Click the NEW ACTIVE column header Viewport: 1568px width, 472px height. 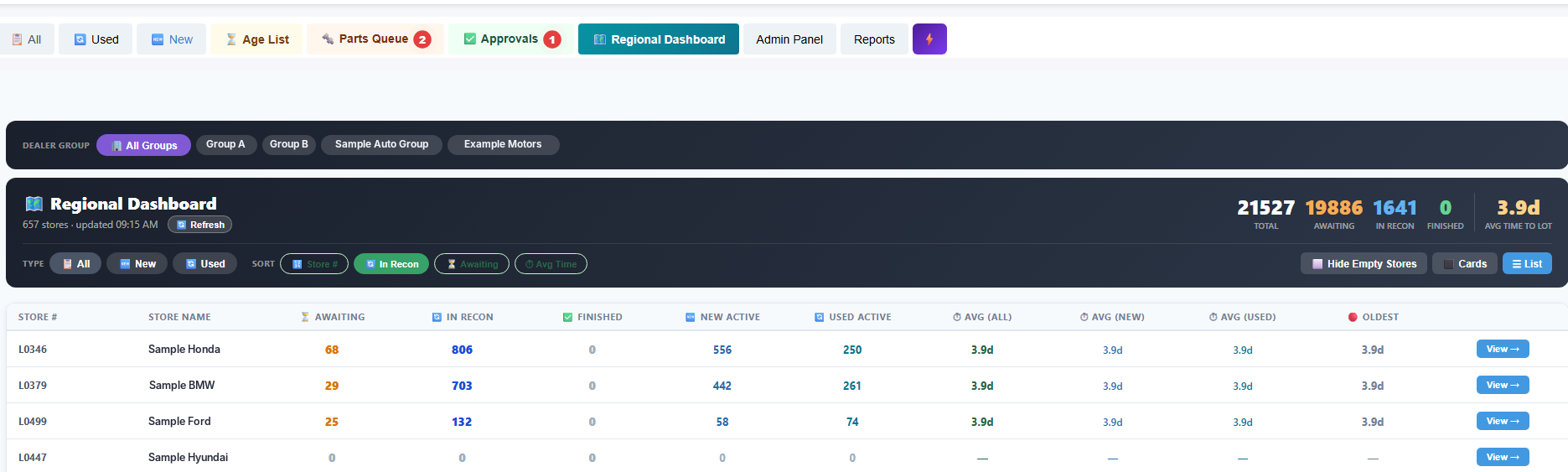coord(722,317)
